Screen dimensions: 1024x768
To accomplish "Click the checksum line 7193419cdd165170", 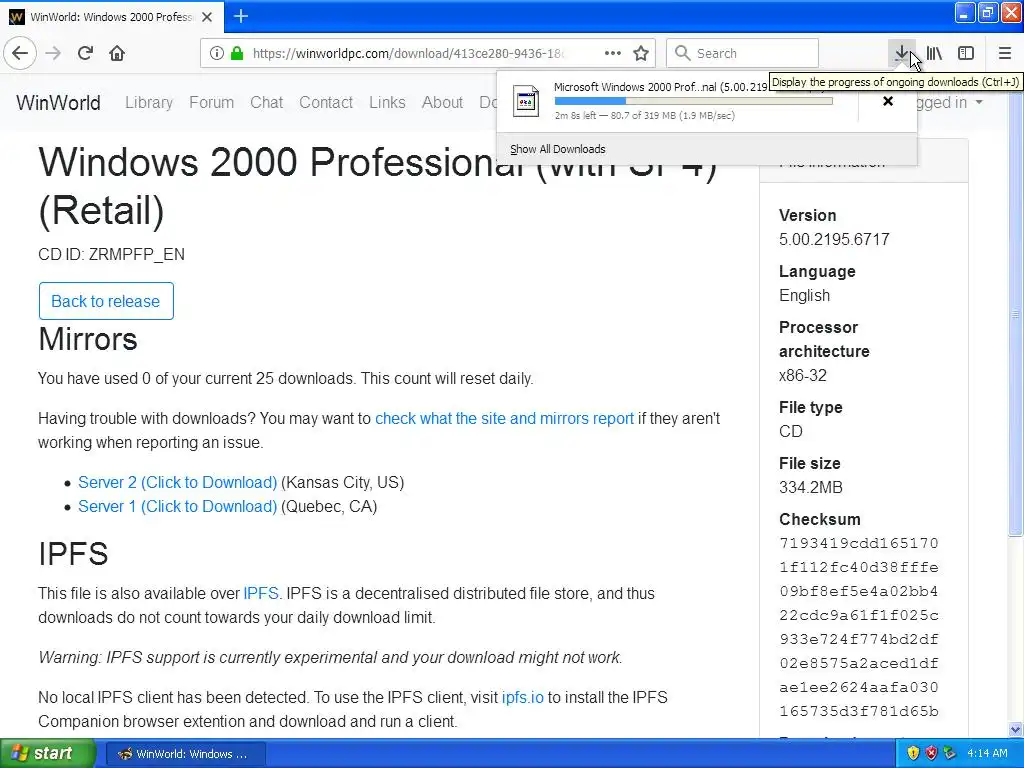I will pyautogui.click(x=859, y=543).
